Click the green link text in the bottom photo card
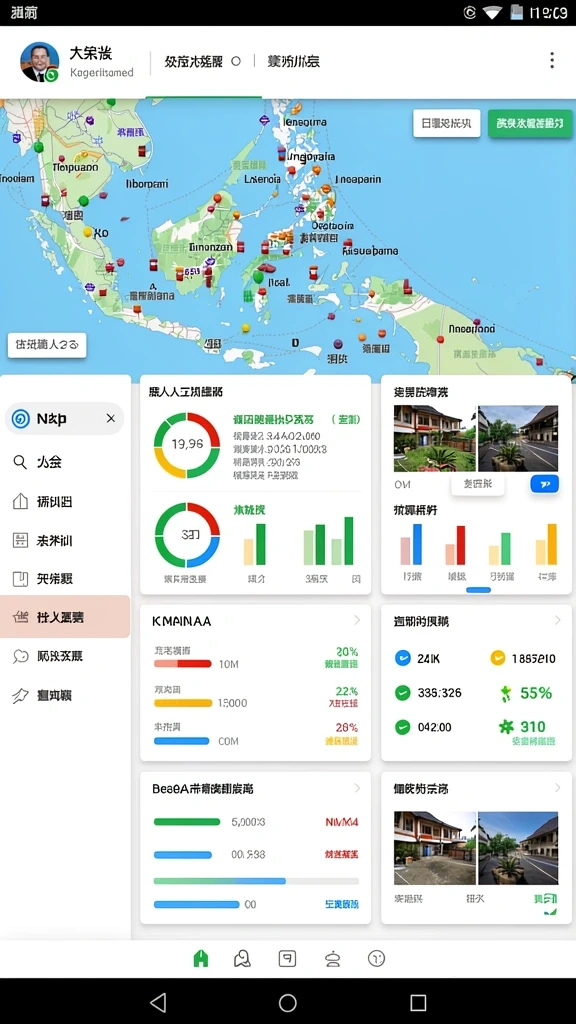 click(545, 899)
